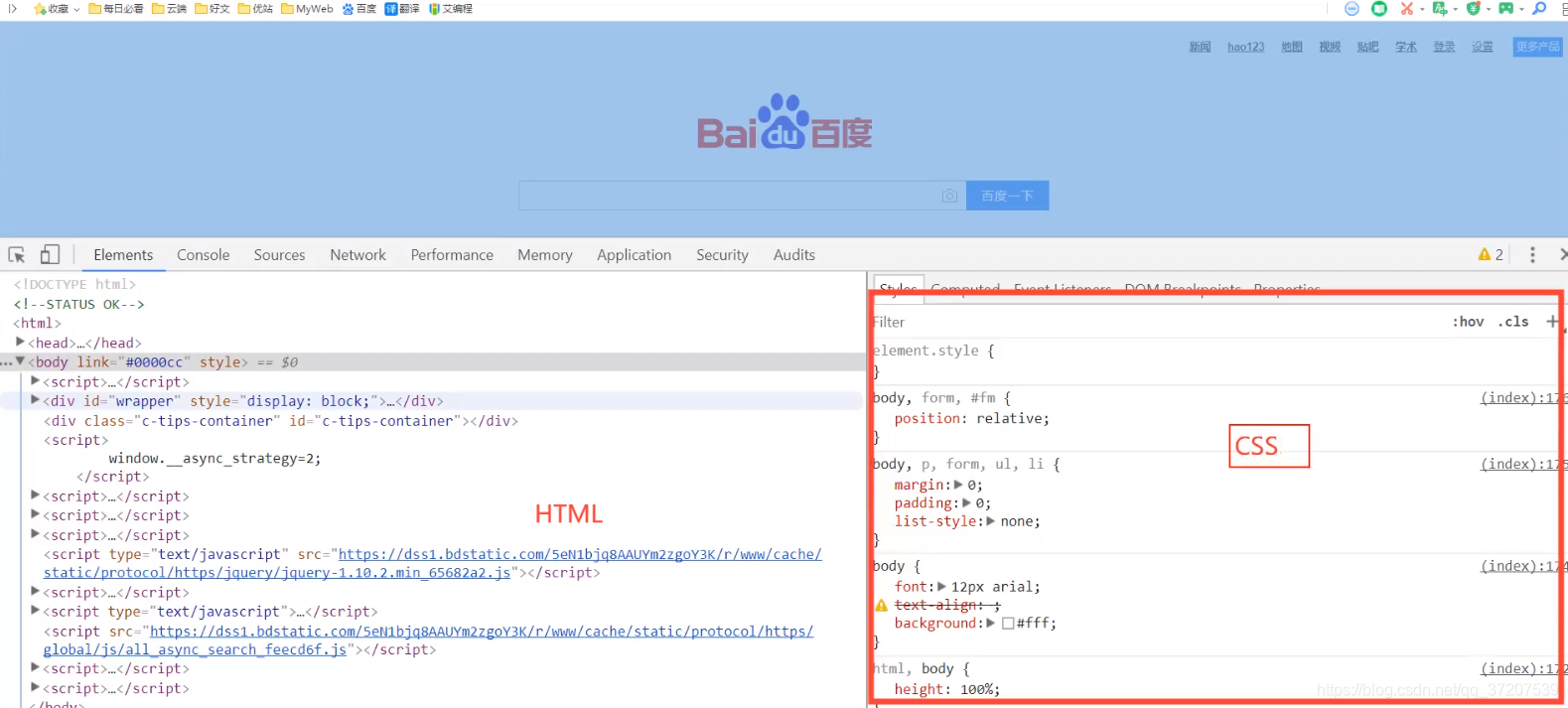Open the 优站 bookmark folder
The width and height of the screenshot is (1568, 708).
[255, 9]
